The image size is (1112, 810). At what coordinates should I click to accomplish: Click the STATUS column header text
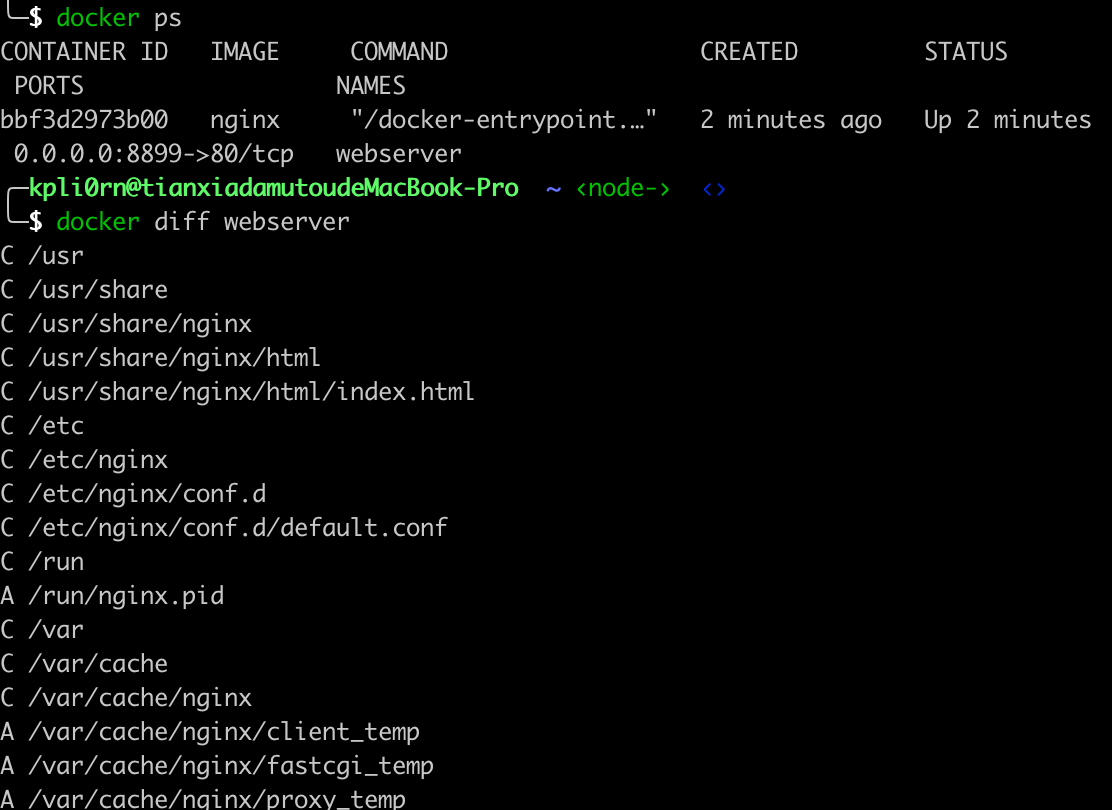click(x=965, y=52)
